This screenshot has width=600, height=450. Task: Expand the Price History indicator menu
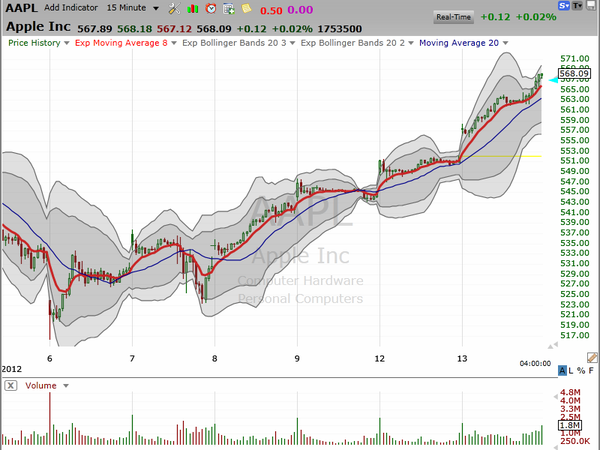(67, 43)
